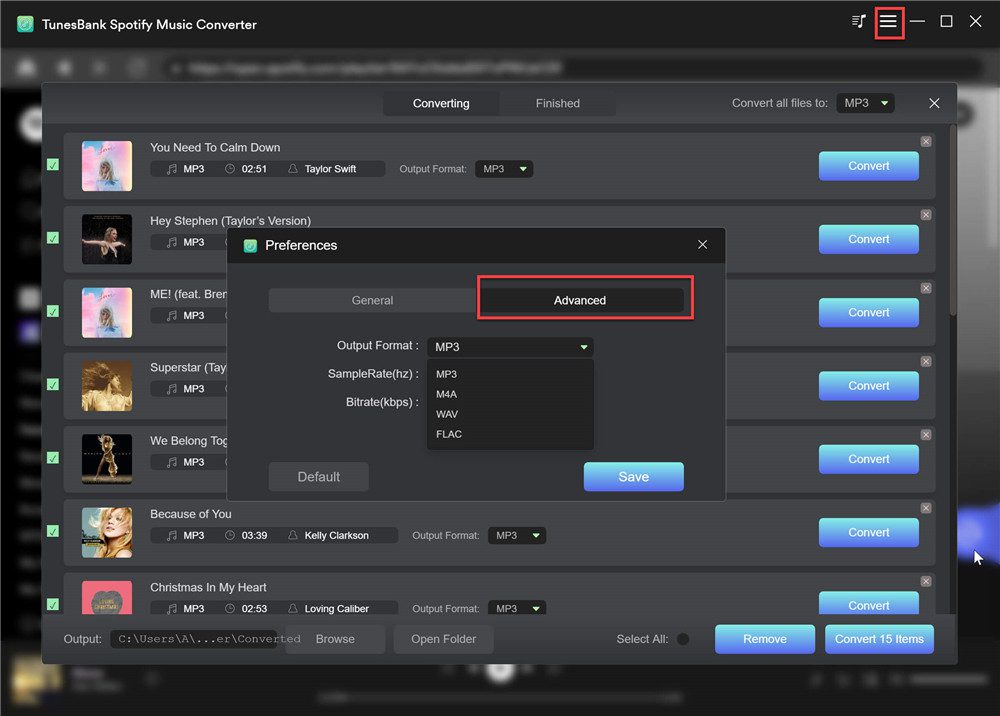Convert You Need To Calm Down
Screen dimensions: 1000x716
tap(869, 166)
